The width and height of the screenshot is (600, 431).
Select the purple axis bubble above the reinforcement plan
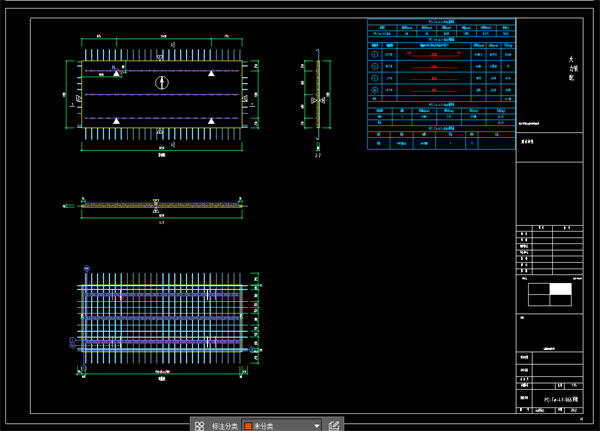(x=87, y=269)
